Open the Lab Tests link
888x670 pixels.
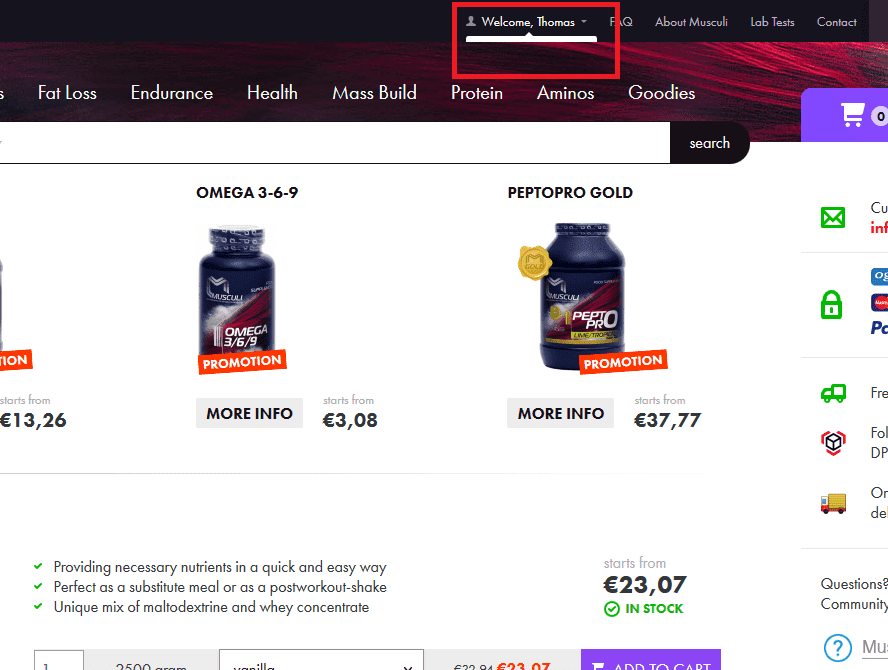click(x=772, y=22)
